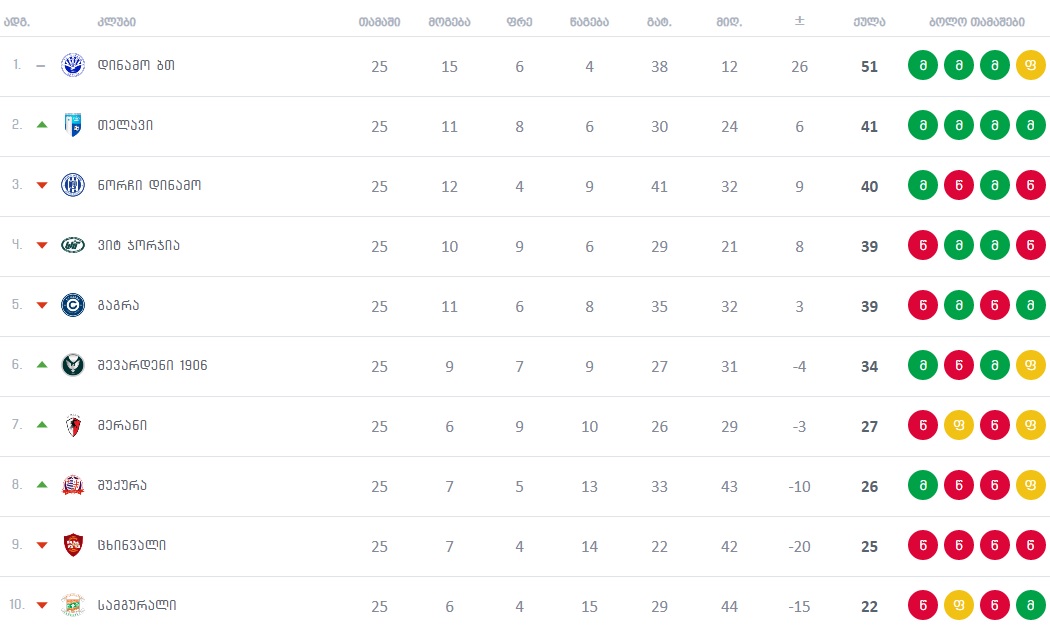Open the თელავი team name link

point(125,125)
